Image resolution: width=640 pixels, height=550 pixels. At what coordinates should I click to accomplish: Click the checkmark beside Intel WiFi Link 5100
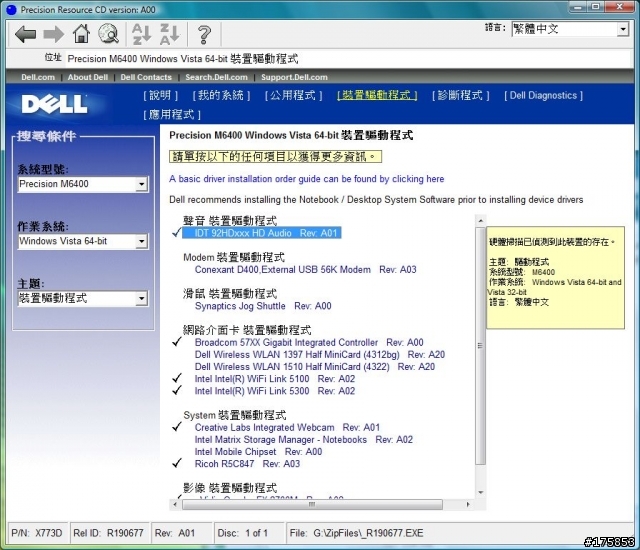(177, 378)
